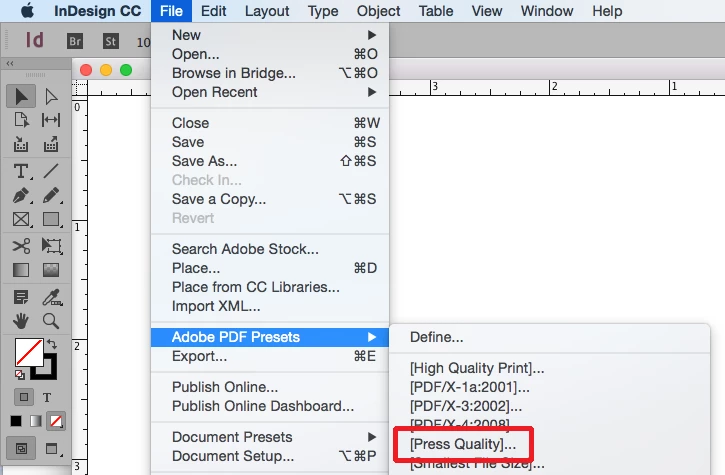Open the InDesign CC application menu

(98, 11)
